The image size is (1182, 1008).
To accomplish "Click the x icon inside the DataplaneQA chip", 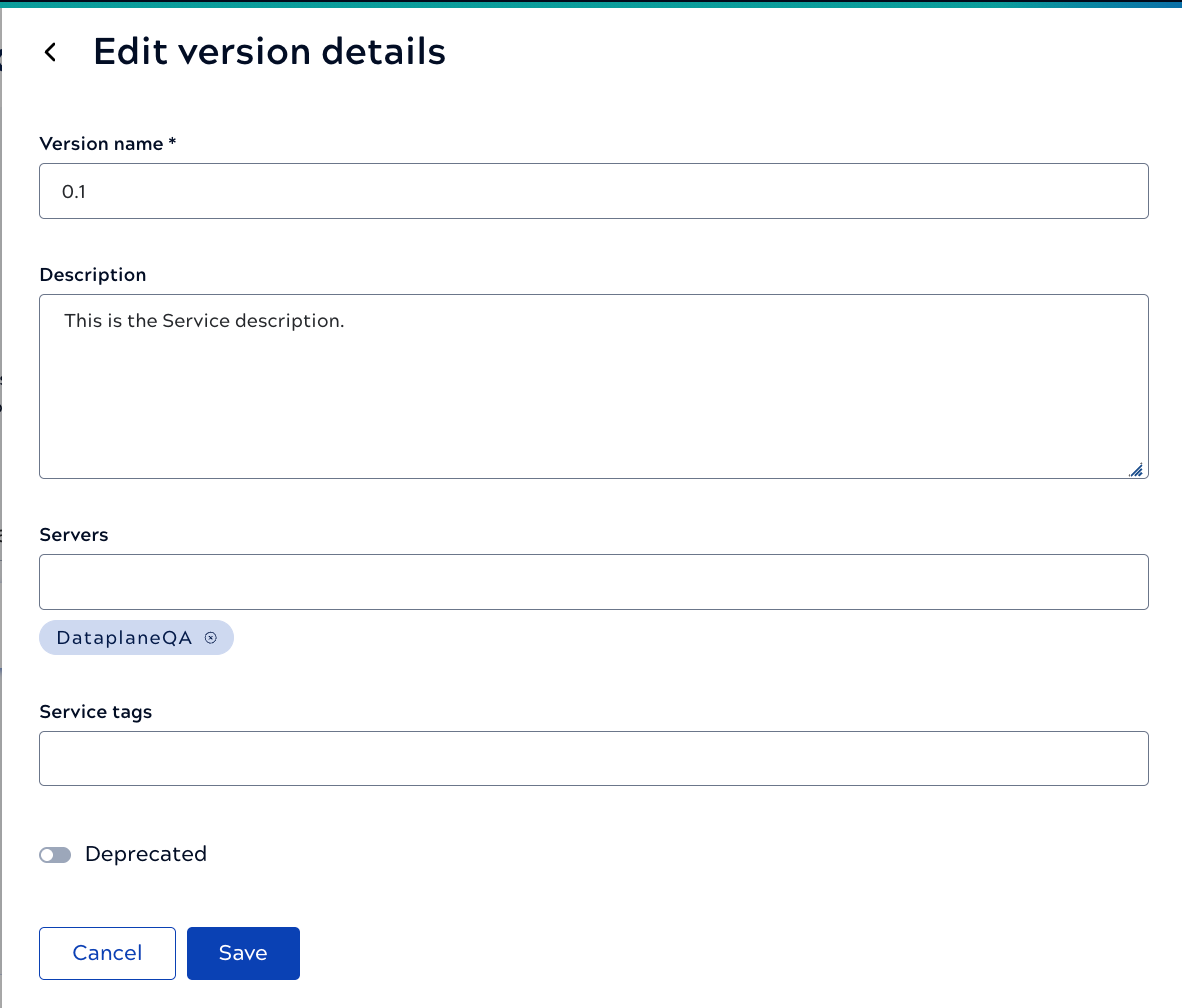I will (209, 636).
